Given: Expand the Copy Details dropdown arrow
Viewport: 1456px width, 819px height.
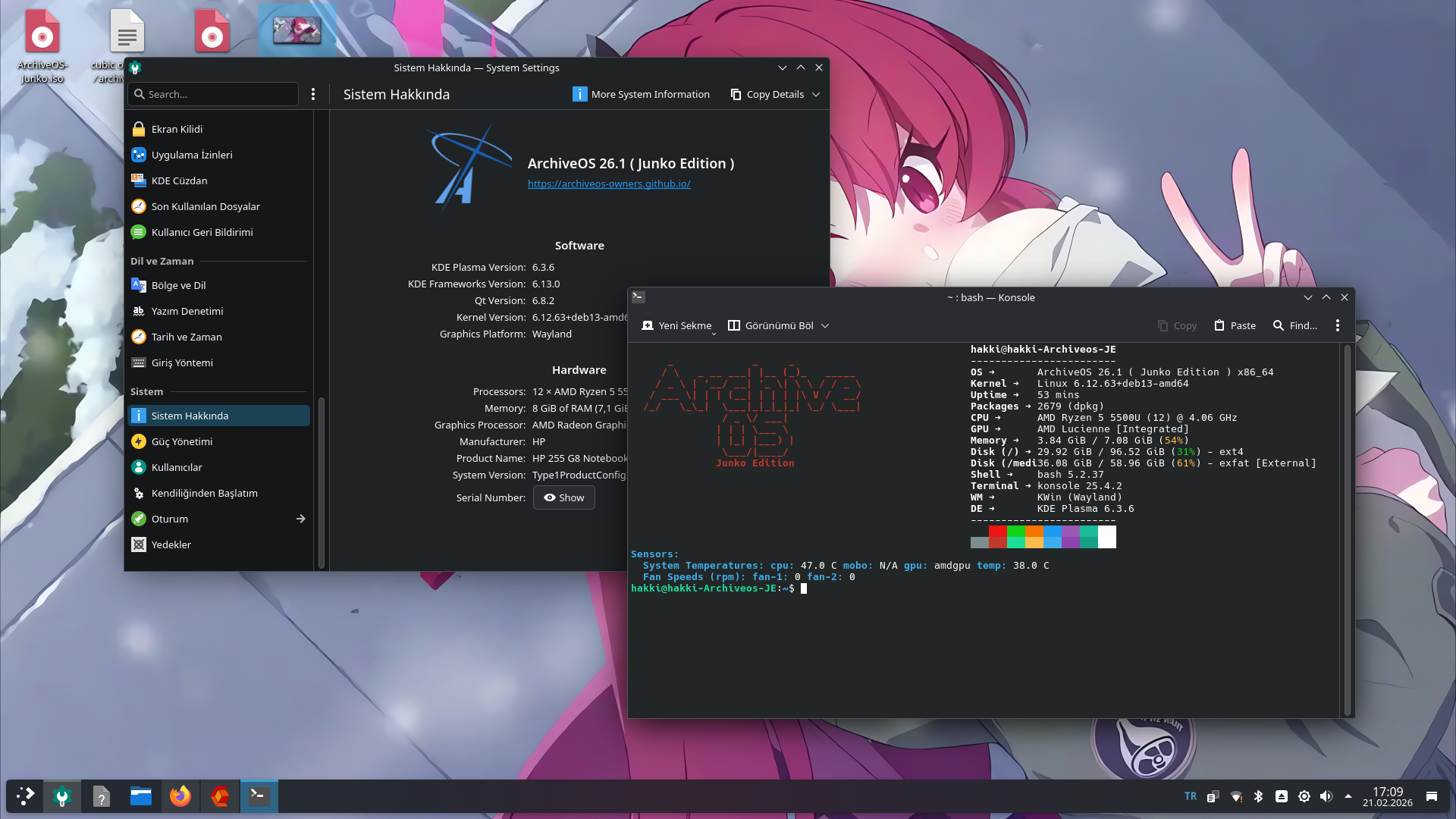Looking at the screenshot, I should pyautogui.click(x=816, y=95).
